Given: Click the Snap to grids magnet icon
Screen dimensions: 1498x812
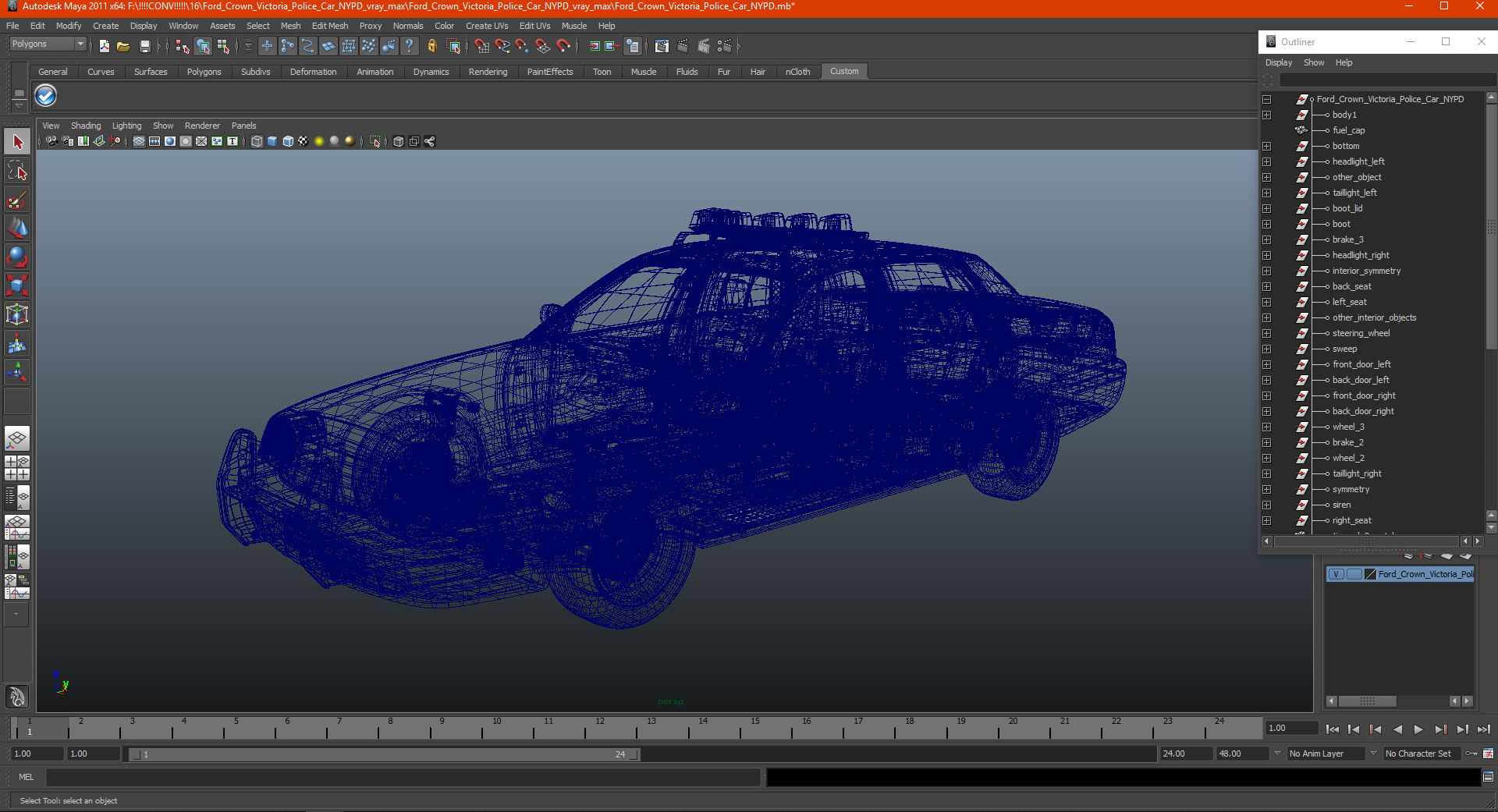Looking at the screenshot, I should [482, 46].
